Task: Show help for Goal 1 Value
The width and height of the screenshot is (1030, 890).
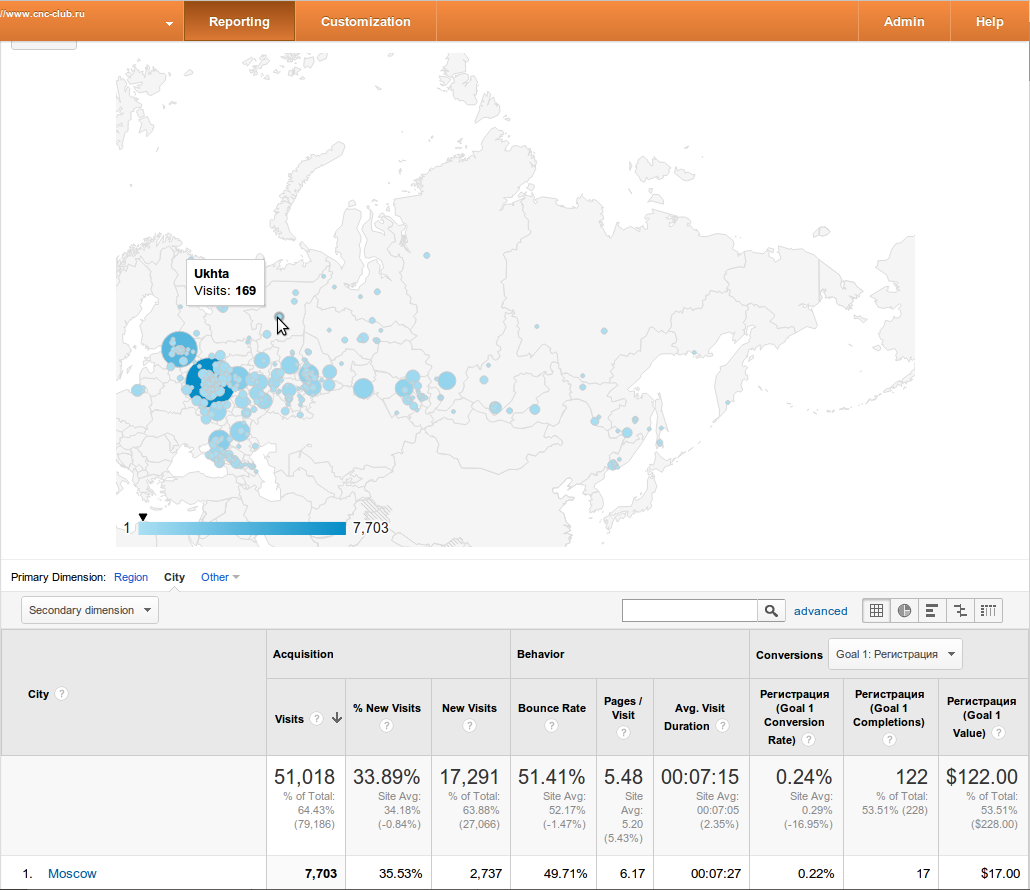Action: pos(998,732)
